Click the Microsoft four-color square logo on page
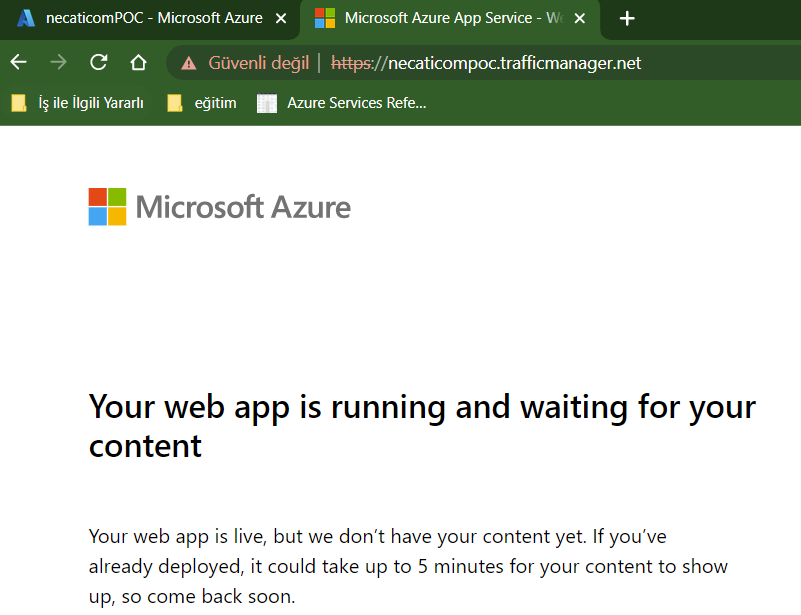Viewport: 801px width, 615px height. click(107, 207)
